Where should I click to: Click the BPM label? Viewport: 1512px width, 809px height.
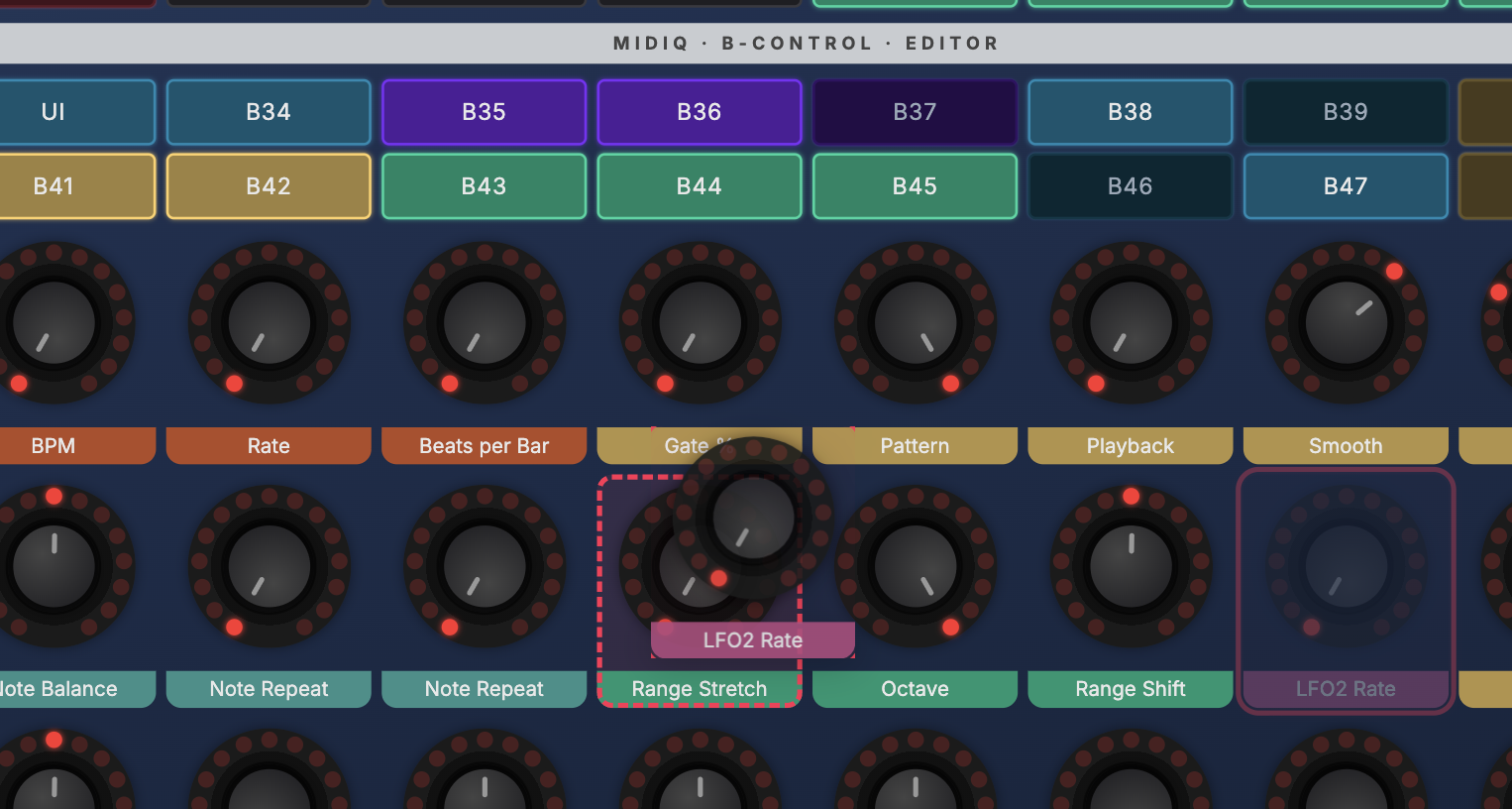pyautogui.click(x=54, y=446)
